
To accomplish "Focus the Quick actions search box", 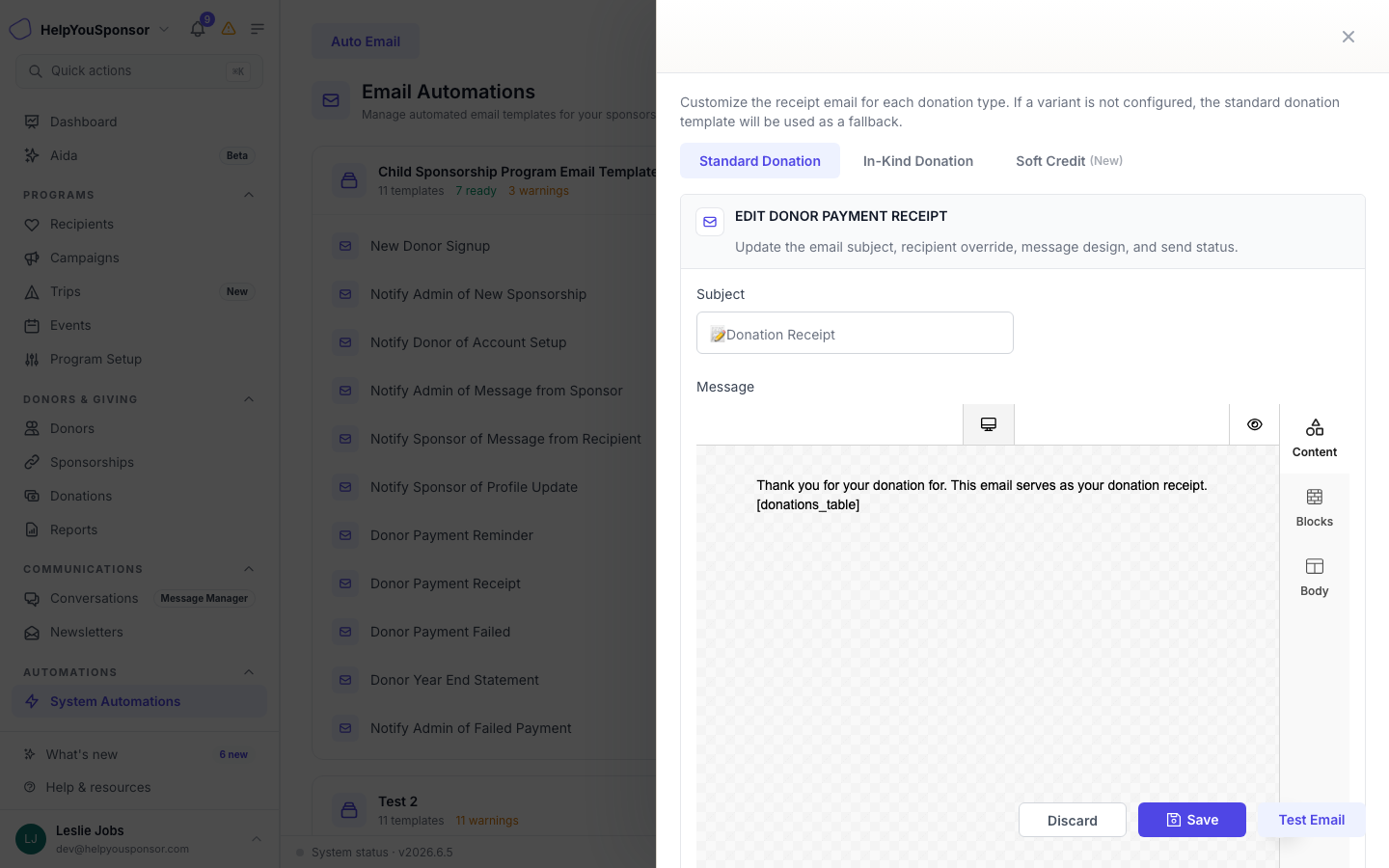I will click(x=139, y=71).
